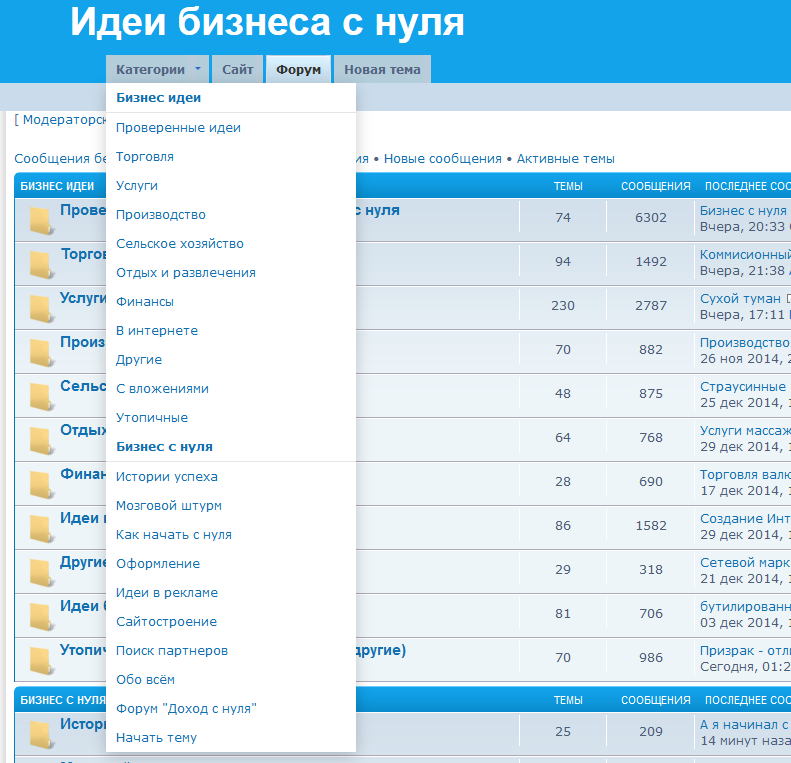This screenshot has width=791, height=763.
Task: Open the Новая тема tab
Action: (382, 70)
